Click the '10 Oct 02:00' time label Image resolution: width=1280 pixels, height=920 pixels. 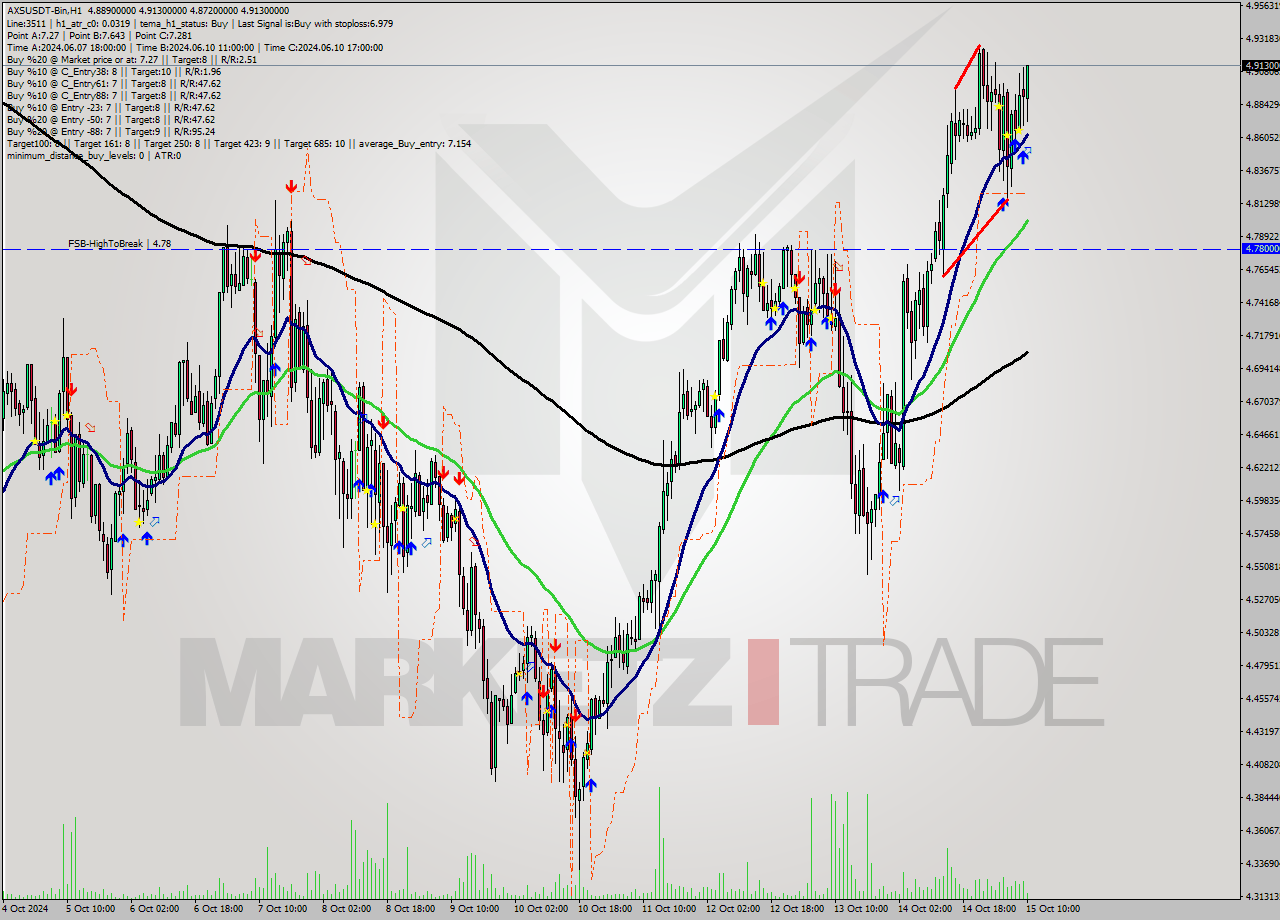tap(540, 909)
